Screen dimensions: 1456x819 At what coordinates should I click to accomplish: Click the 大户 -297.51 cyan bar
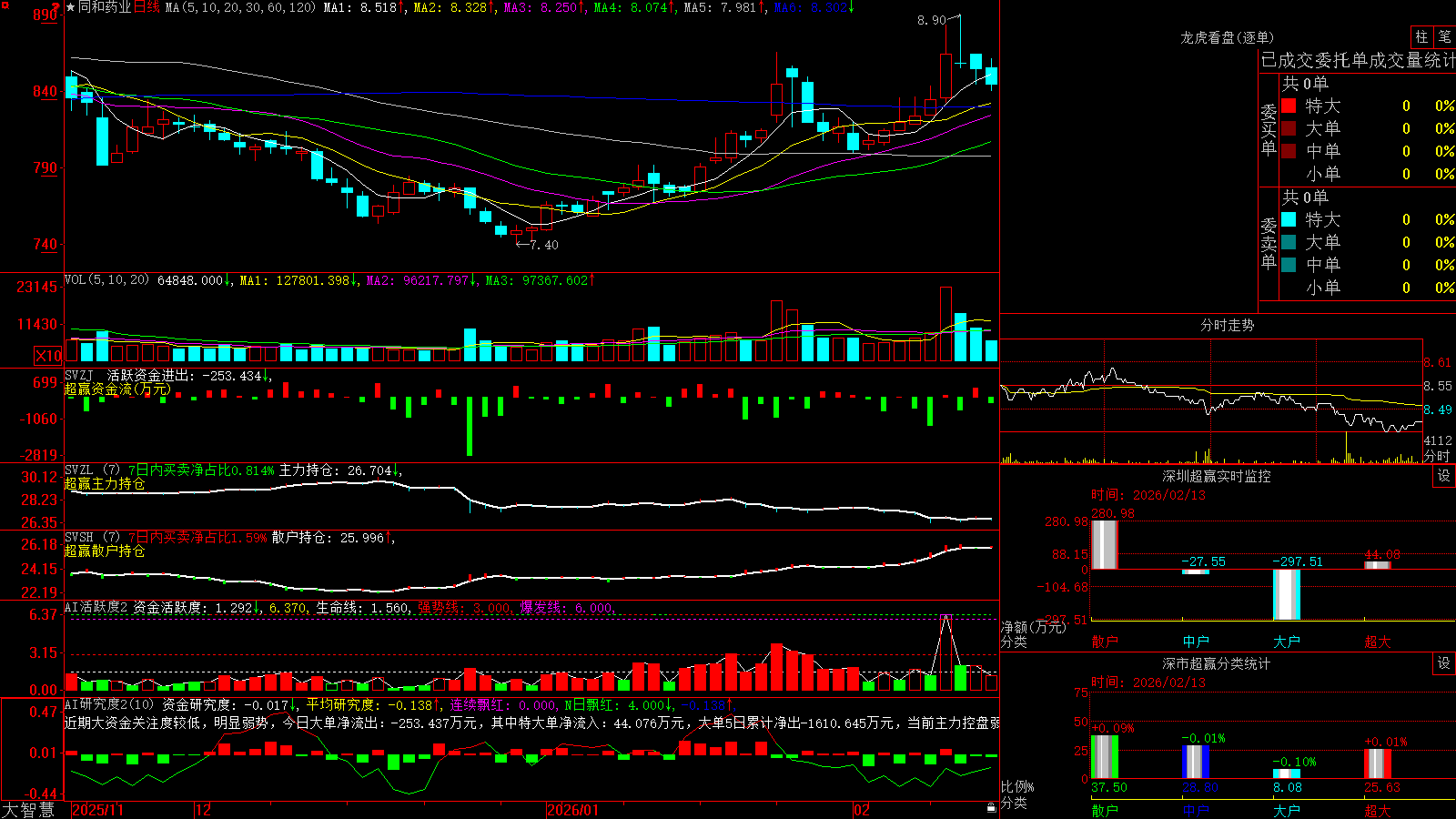(1286, 595)
